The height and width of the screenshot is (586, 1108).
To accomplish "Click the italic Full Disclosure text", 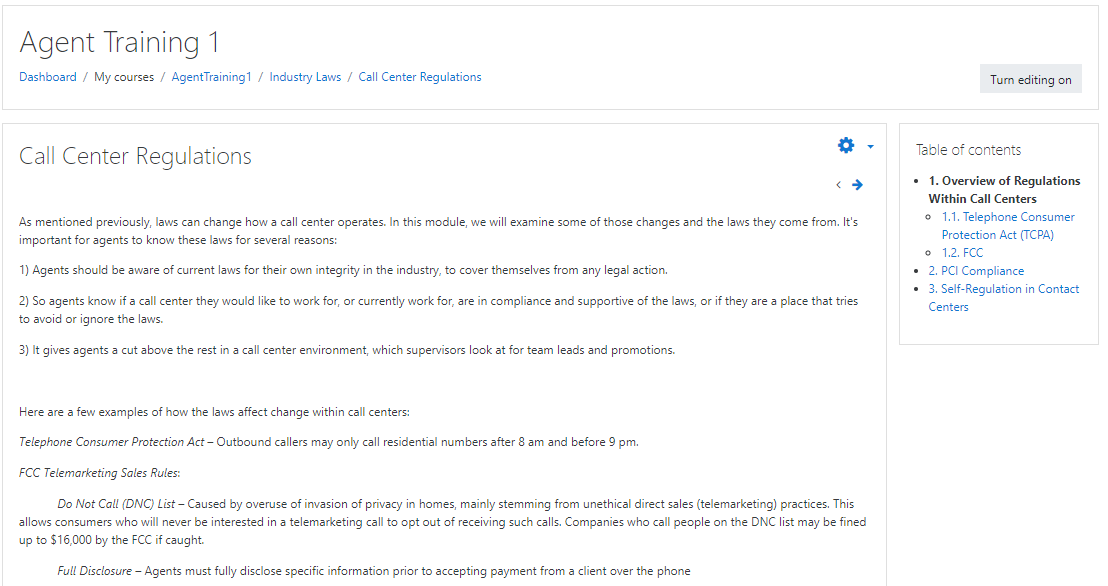I will pos(94,571).
